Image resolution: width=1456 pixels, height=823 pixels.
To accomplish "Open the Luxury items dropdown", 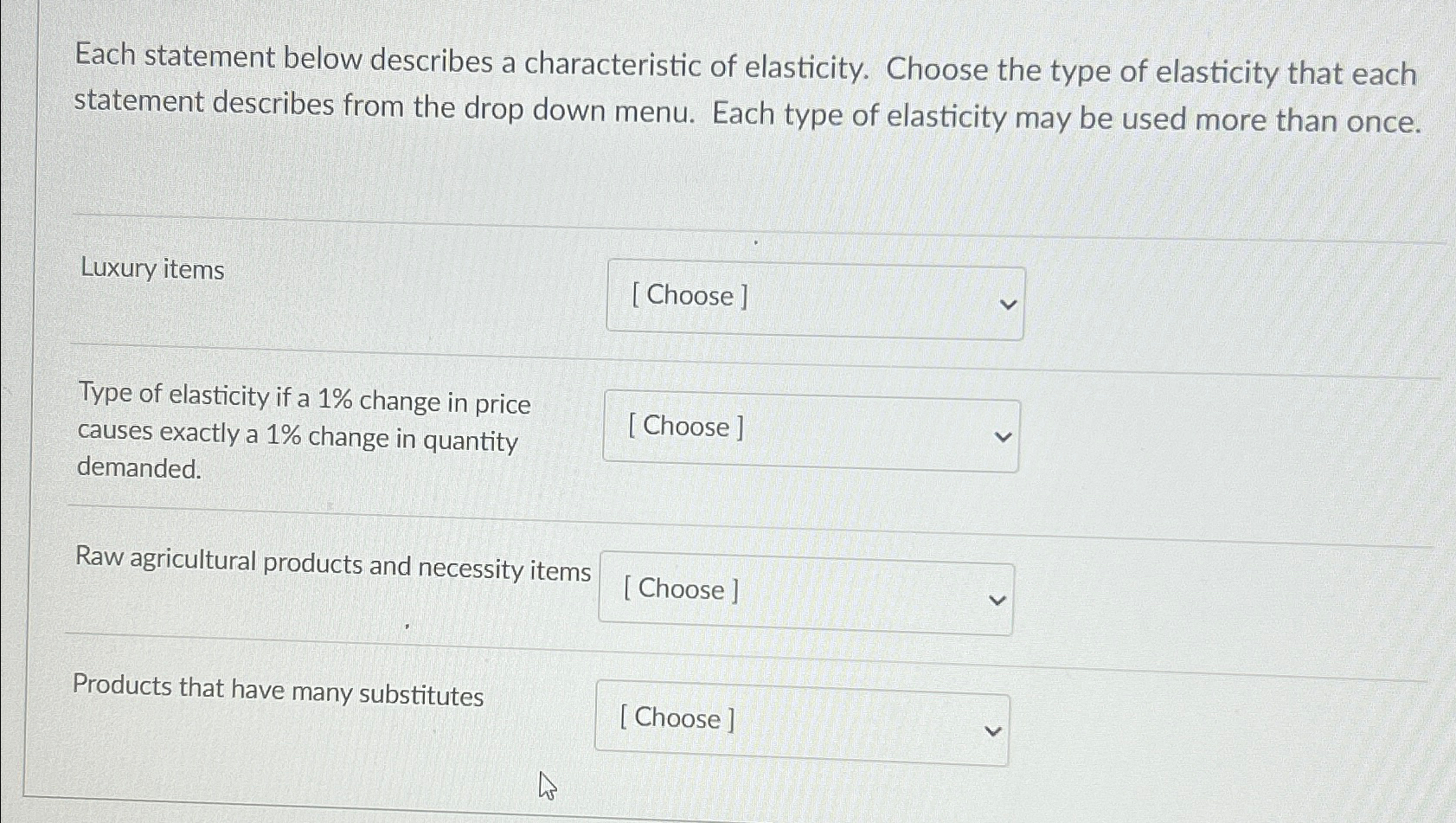I will click(814, 299).
